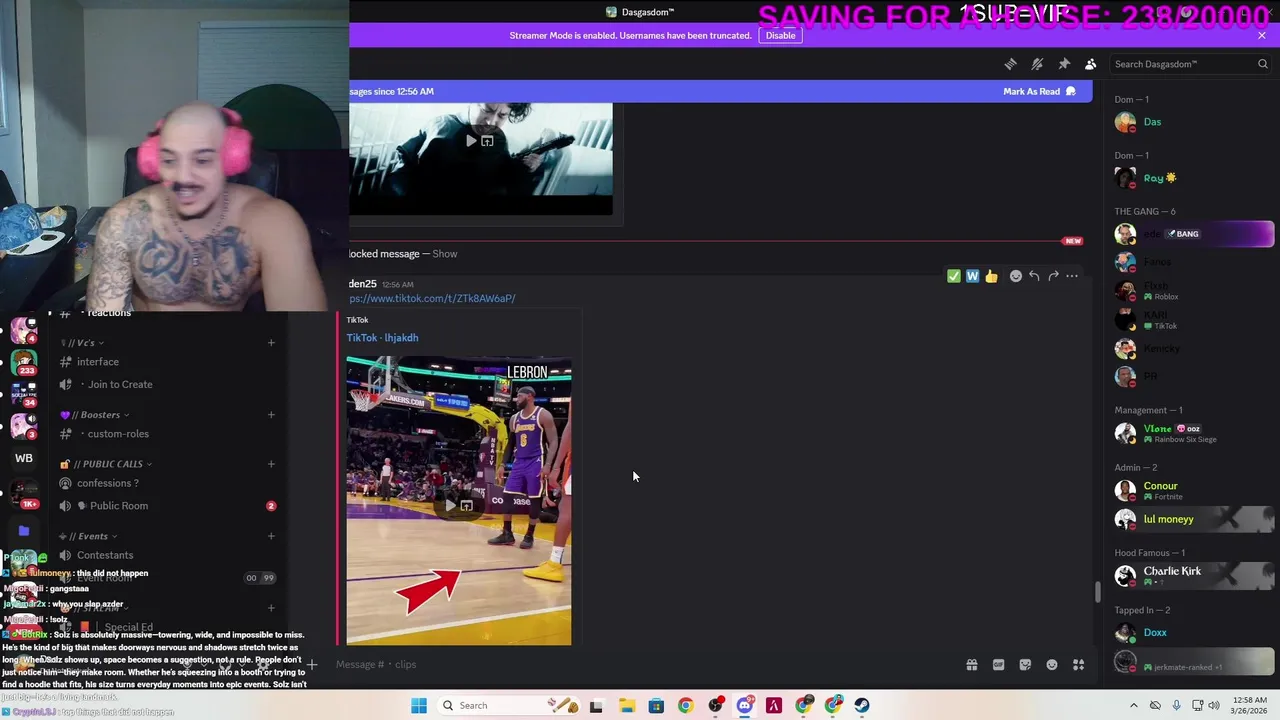Viewport: 1280px width, 720px height.
Task: Toggle channel notification settings bell icon
Action: coord(1037,64)
